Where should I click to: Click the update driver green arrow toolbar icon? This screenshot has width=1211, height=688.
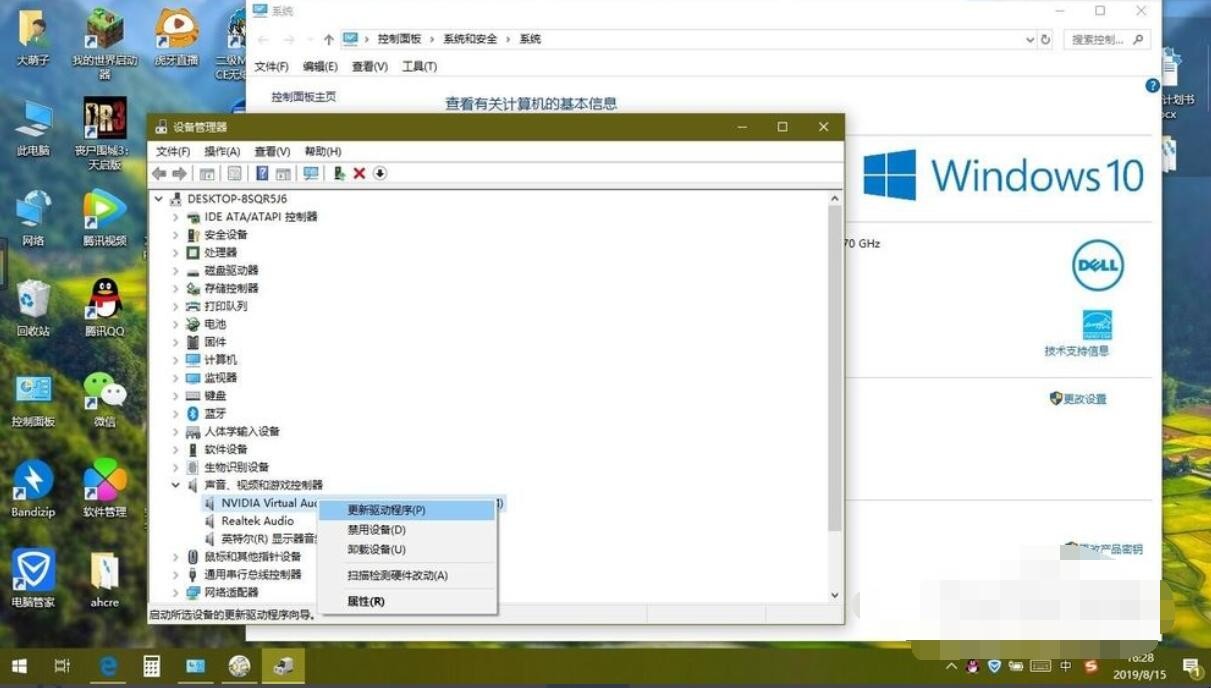pyautogui.click(x=339, y=173)
